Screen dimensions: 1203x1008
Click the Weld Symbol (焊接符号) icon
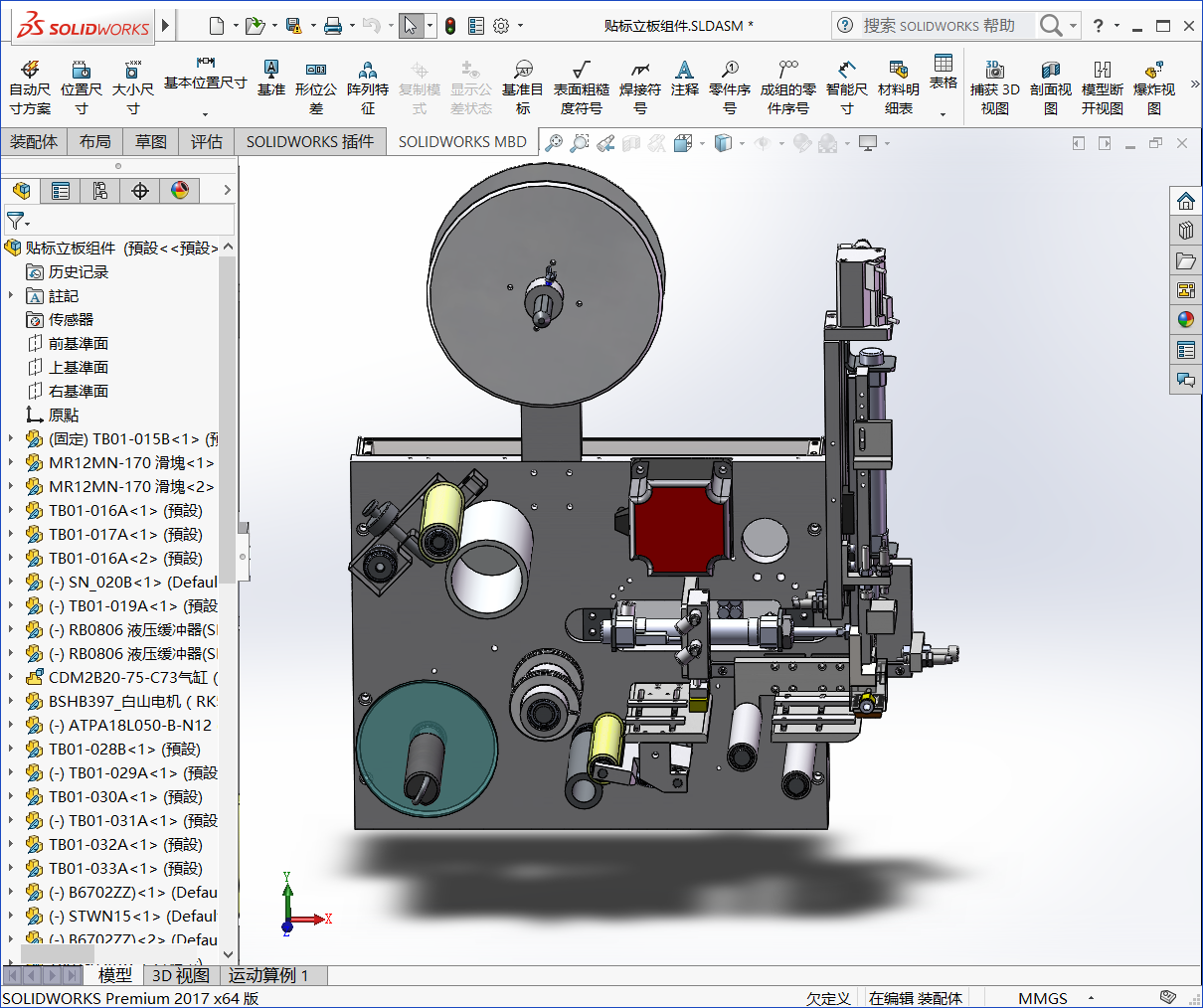pyautogui.click(x=639, y=85)
